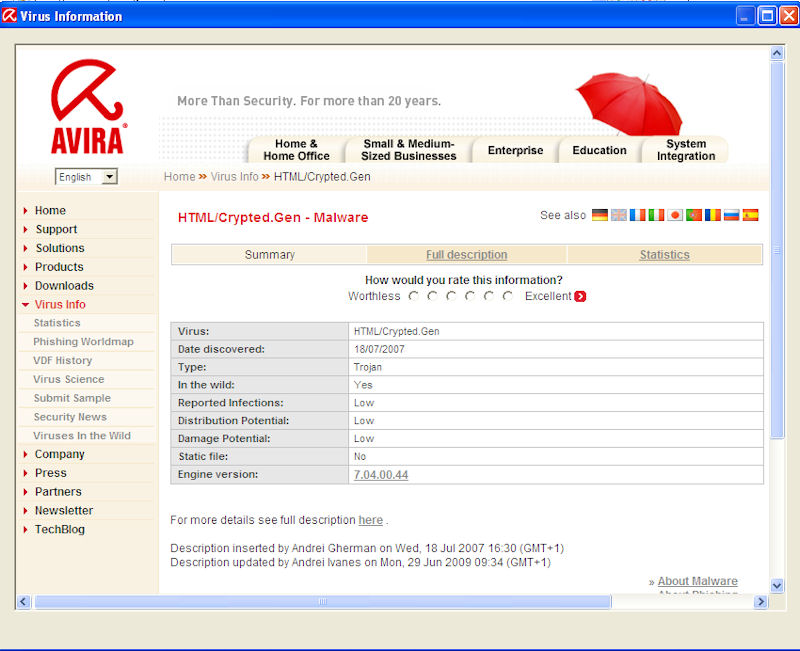Click engine version 7.04.00.44 link
Image resolution: width=800 pixels, height=651 pixels.
381,474
